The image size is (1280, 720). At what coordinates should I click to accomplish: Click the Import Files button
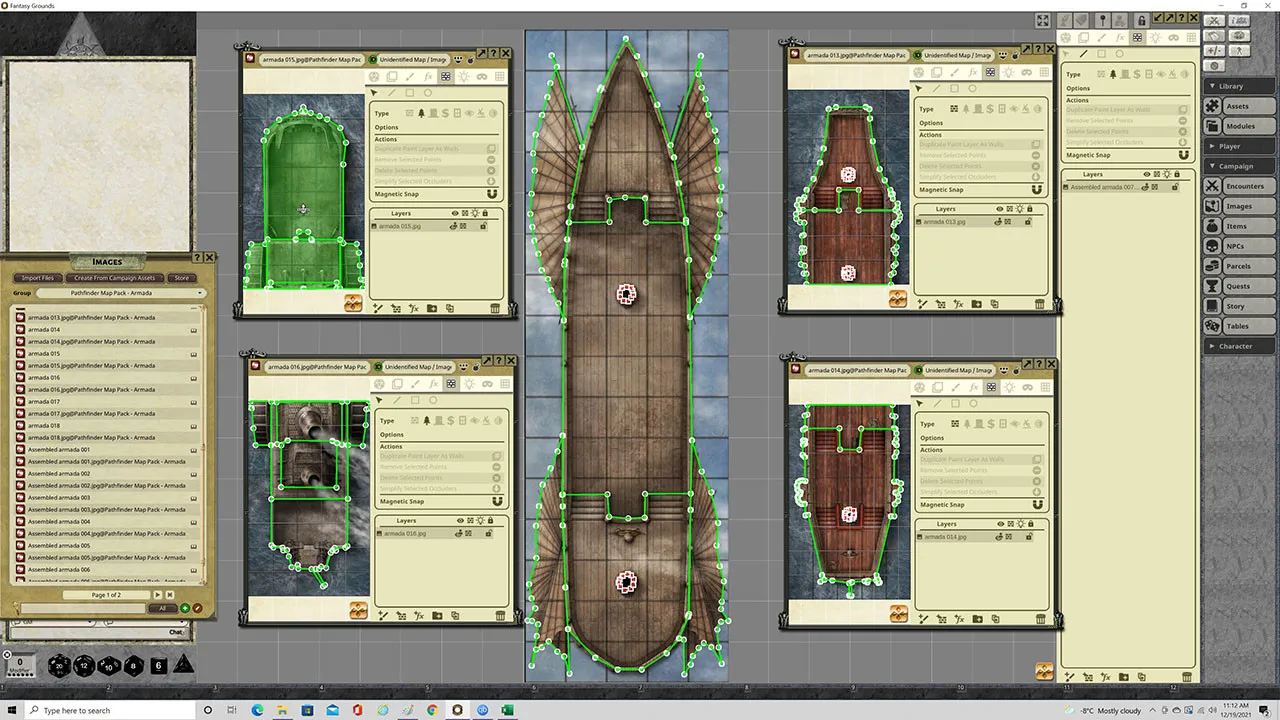(x=38, y=278)
